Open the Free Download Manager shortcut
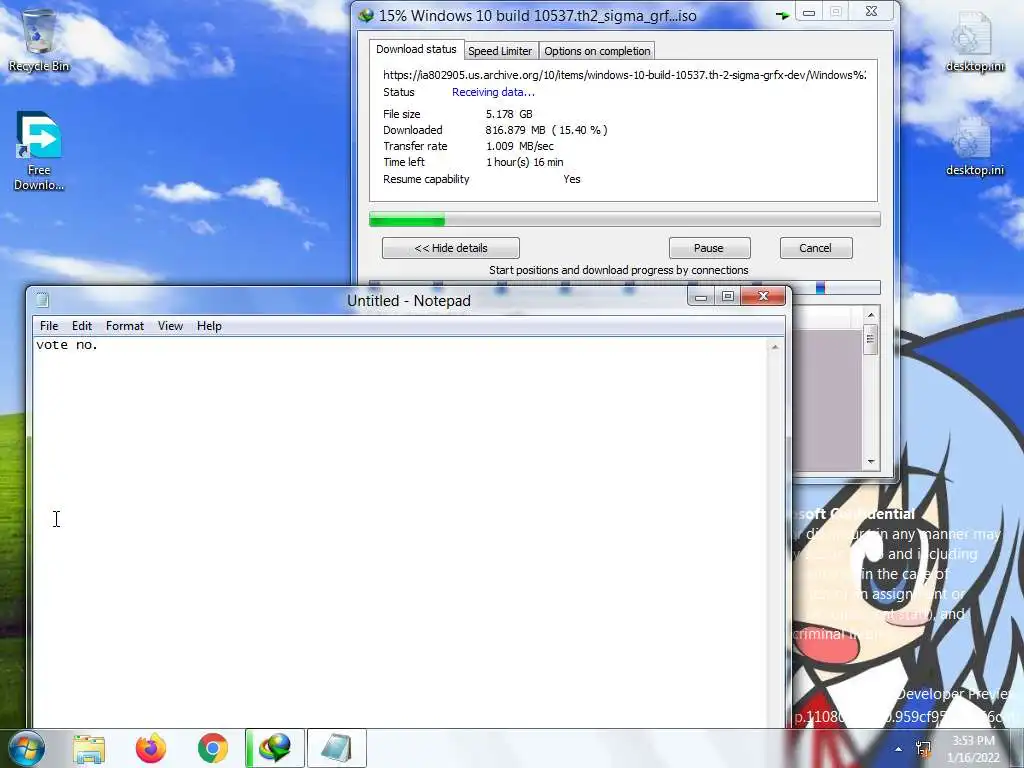Screen dimensions: 1024x768 coord(39,152)
